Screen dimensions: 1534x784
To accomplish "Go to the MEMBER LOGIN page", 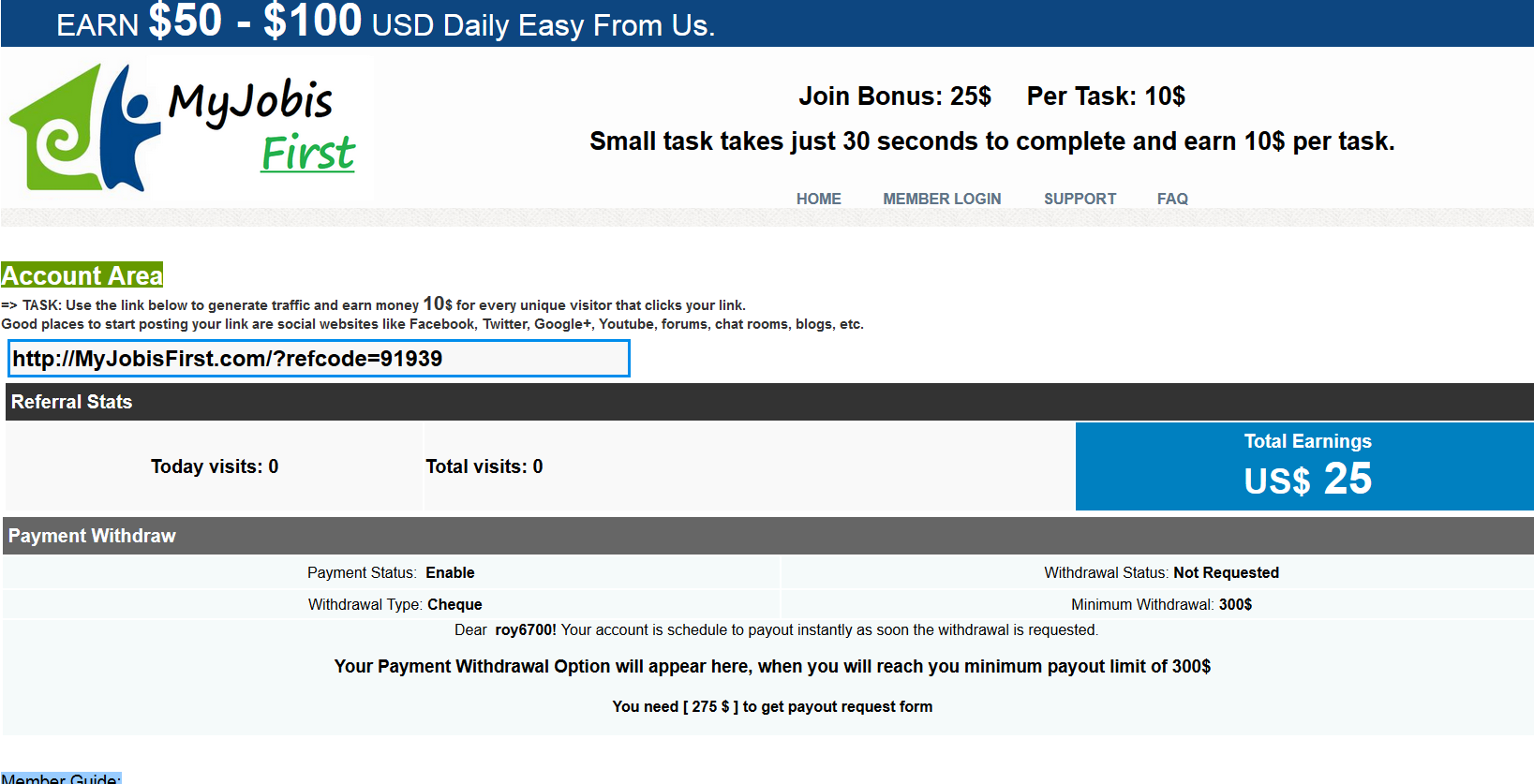I will pyautogui.click(x=942, y=199).
